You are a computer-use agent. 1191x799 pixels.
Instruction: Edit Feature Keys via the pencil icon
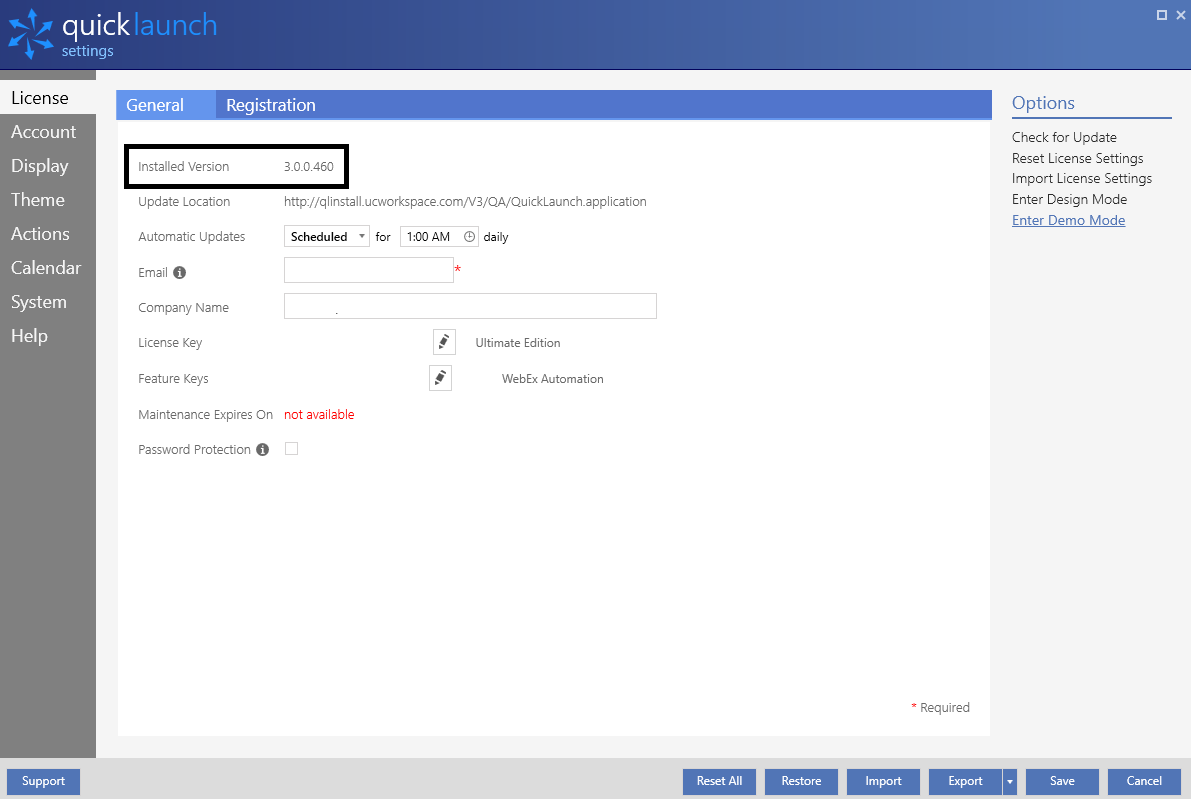tap(440, 377)
